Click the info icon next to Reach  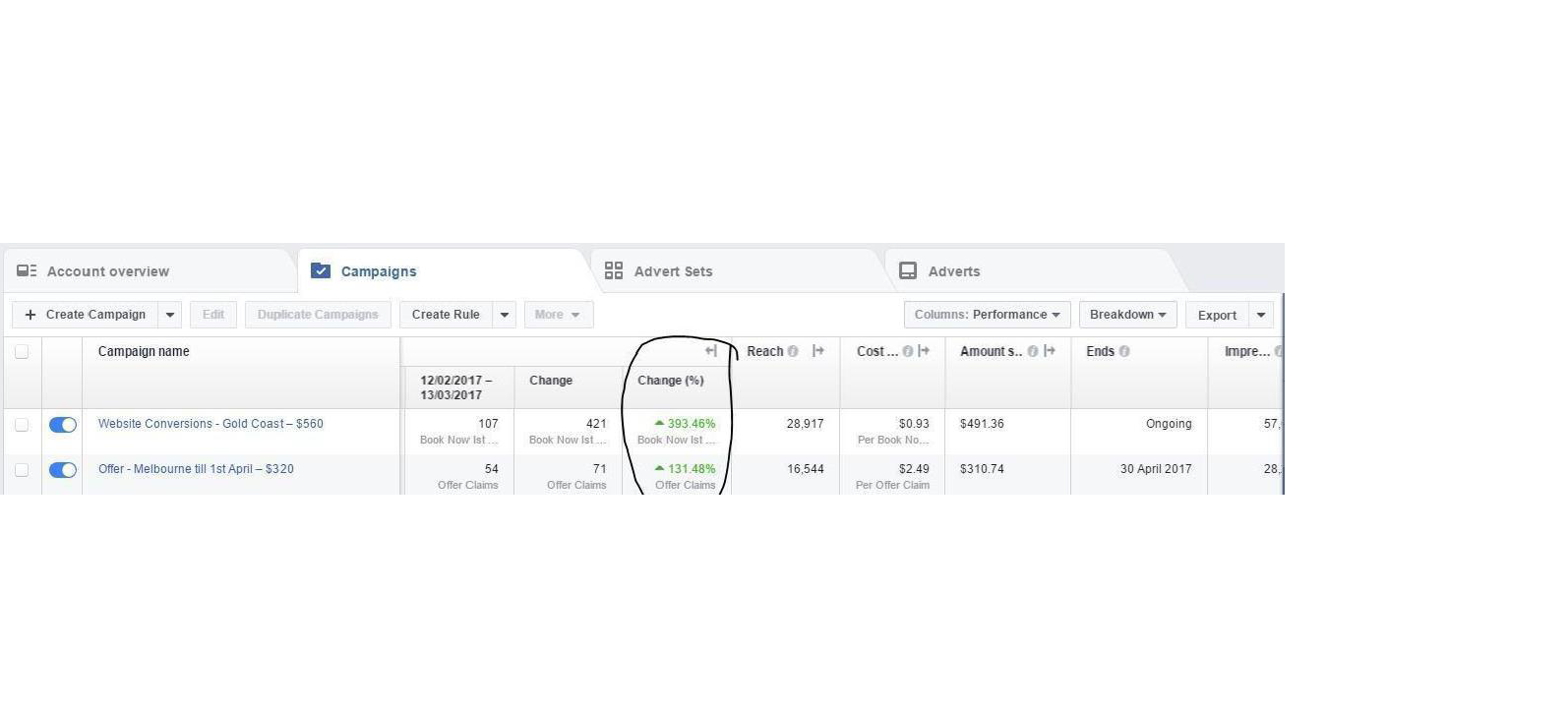click(x=793, y=352)
